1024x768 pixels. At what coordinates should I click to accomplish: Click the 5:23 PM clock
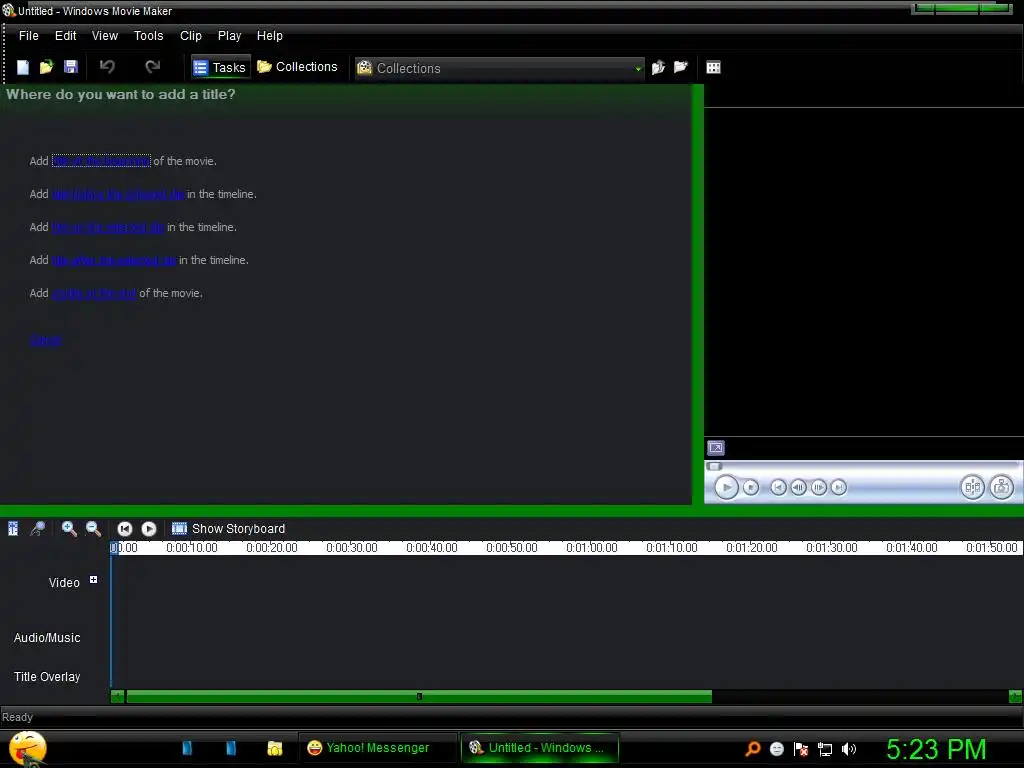pyautogui.click(x=936, y=749)
